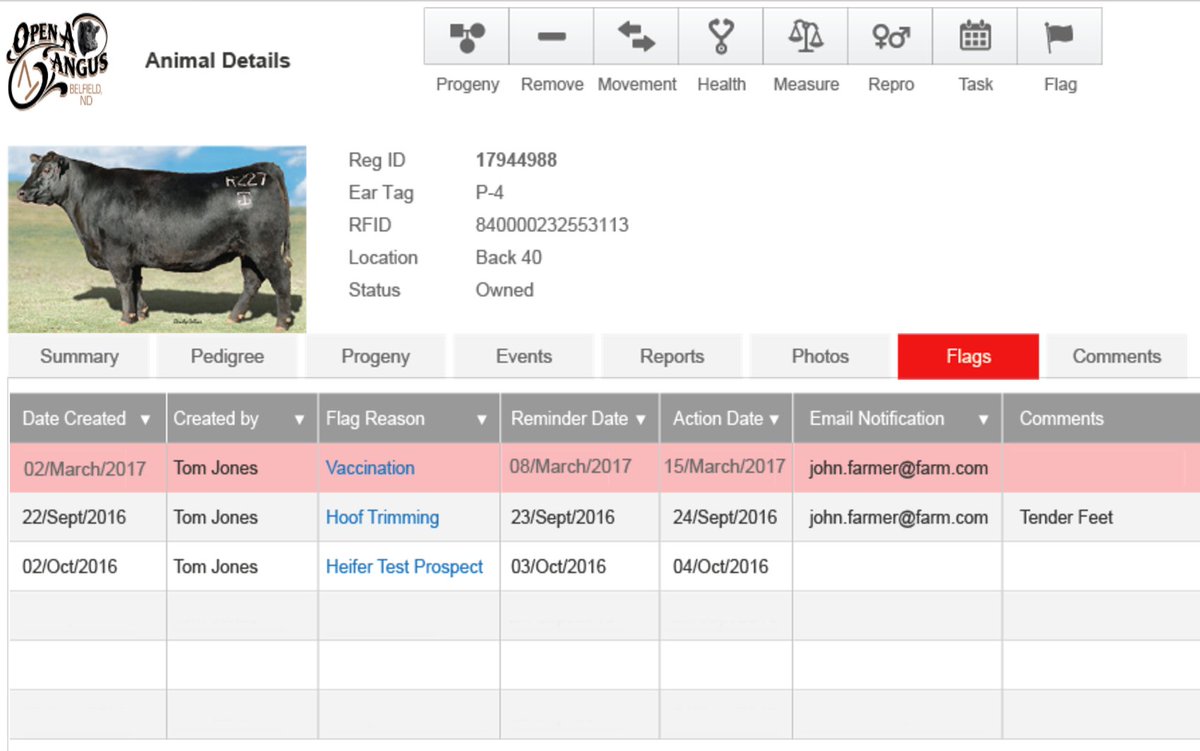Viewport: 1200px width, 751px height.
Task: Open the Hoof Trimming flag link
Action: (x=382, y=517)
